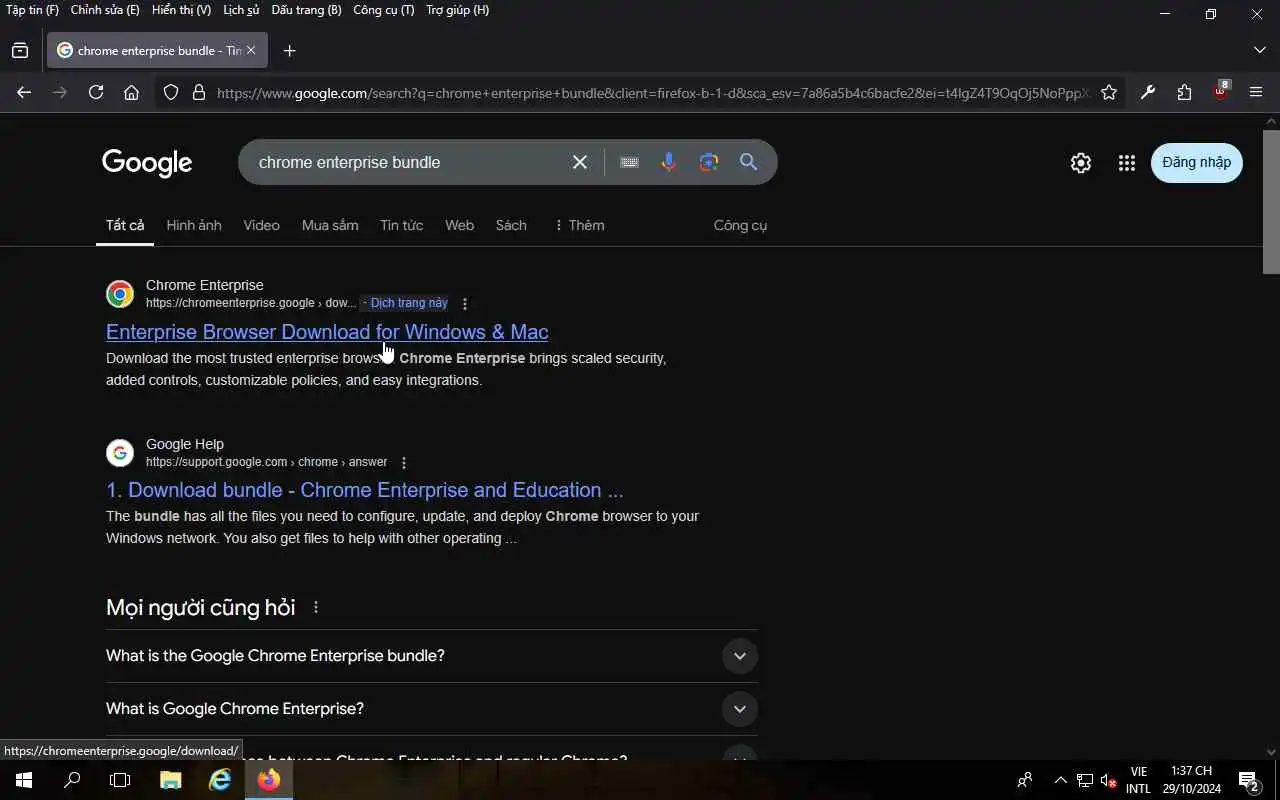The height and width of the screenshot is (800, 1280).
Task: Open the Hiển thị (V) menu
Action: click(181, 10)
